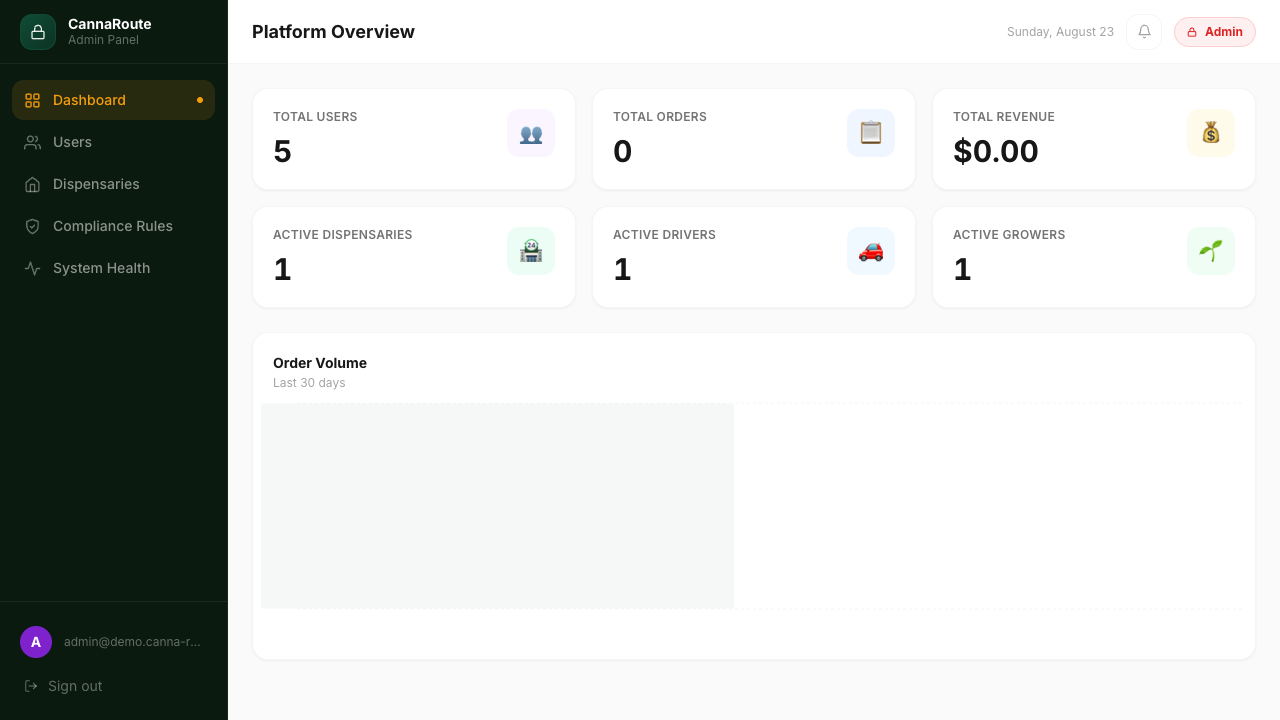
Task: Click the purple A user avatar
Action: tap(36, 642)
